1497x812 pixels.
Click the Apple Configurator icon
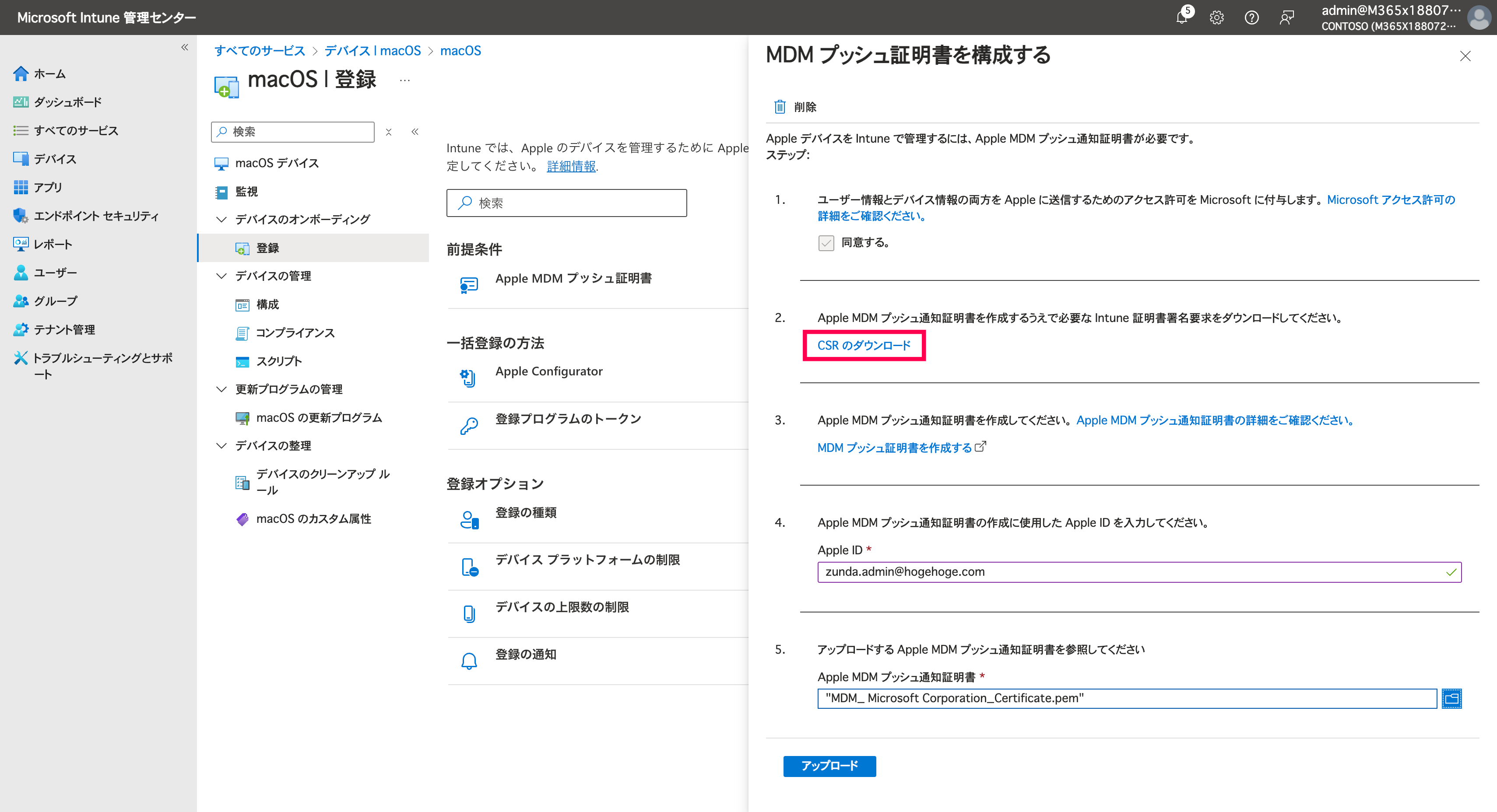pyautogui.click(x=469, y=378)
